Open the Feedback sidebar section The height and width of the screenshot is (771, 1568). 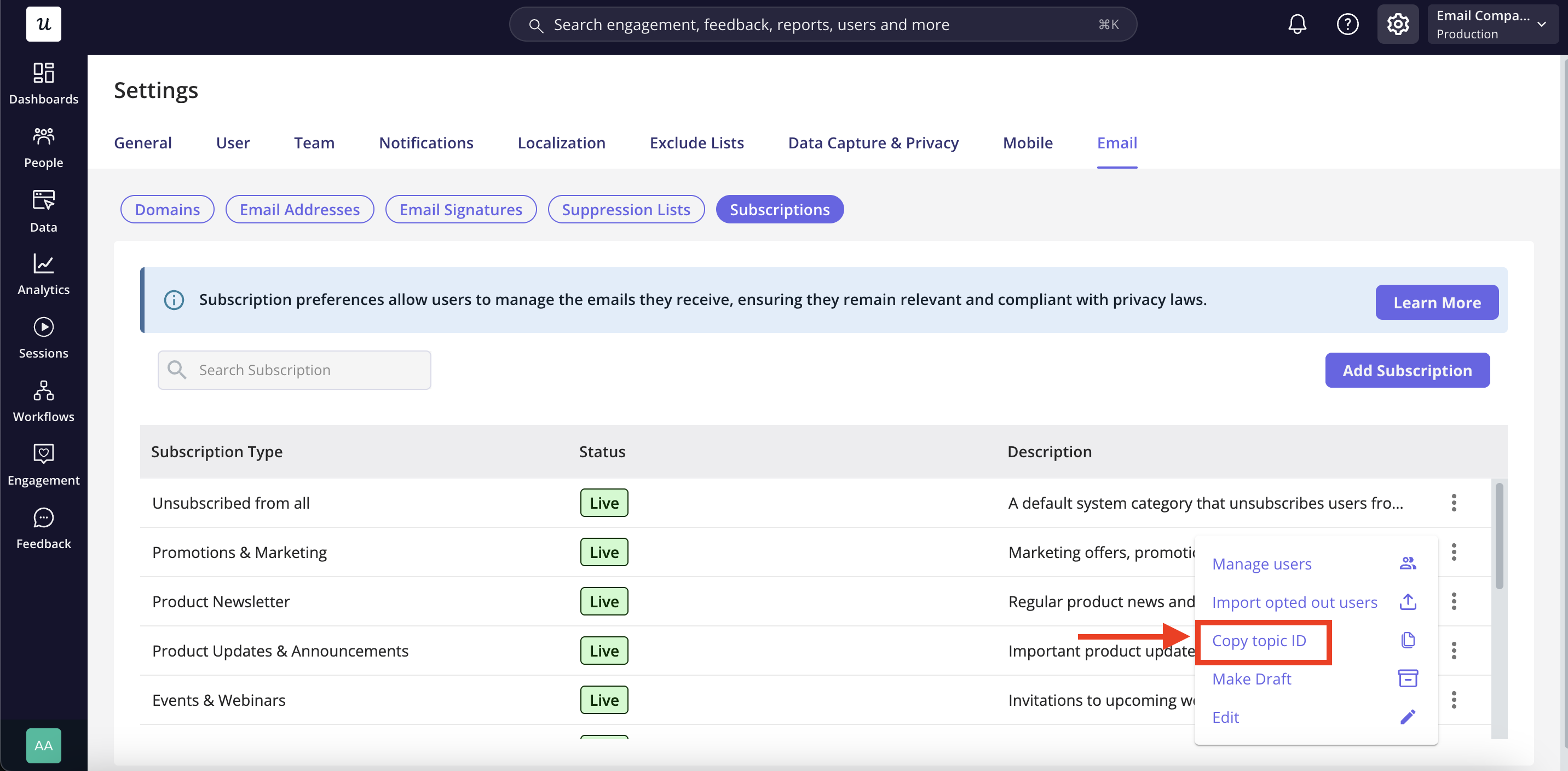coord(43,528)
